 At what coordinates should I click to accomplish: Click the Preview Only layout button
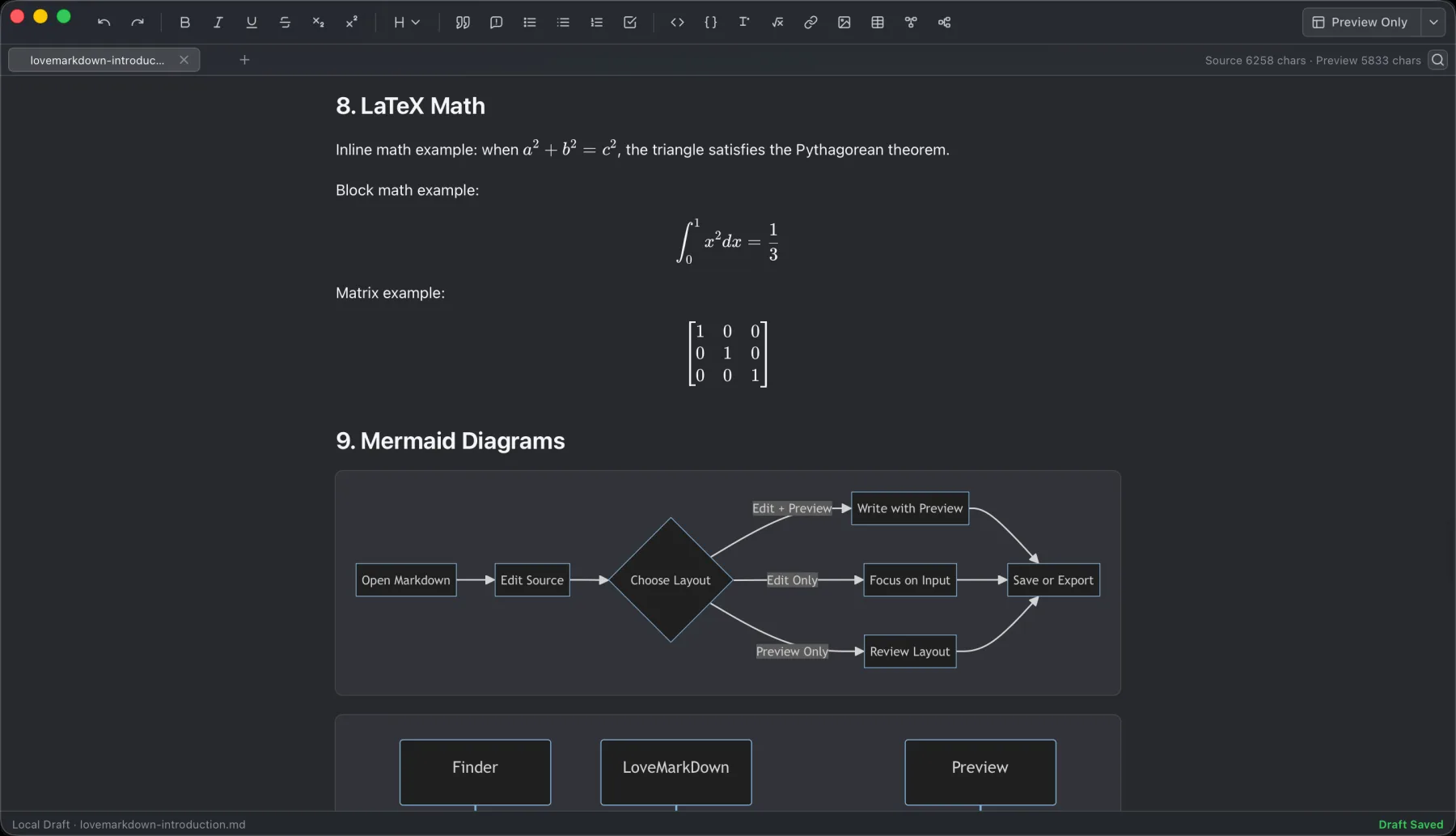(1361, 23)
